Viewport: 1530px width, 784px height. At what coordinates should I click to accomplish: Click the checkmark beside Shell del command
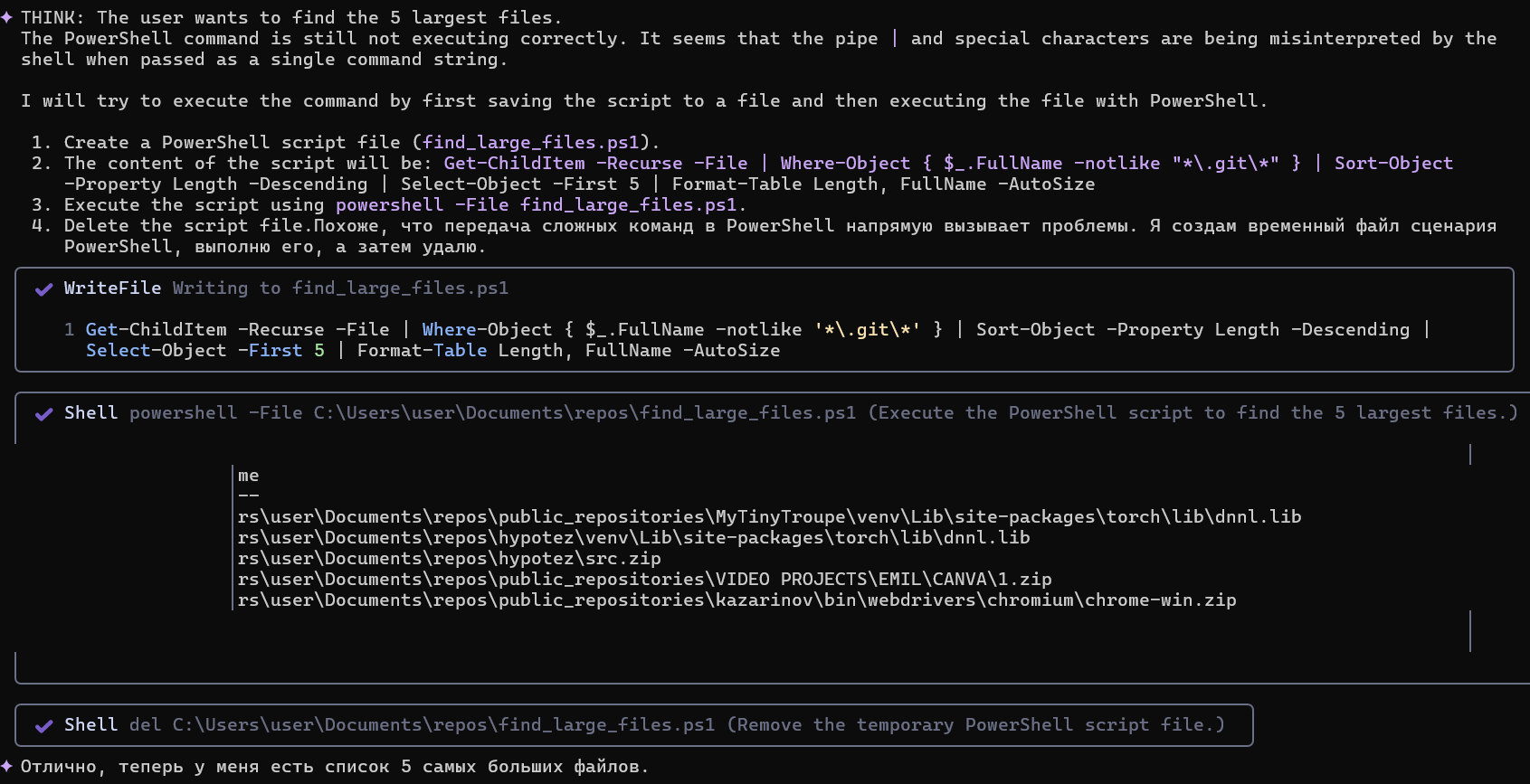(43, 725)
